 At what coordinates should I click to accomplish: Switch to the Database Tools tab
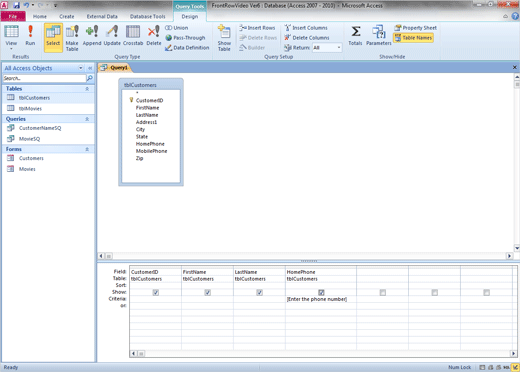(147, 16)
